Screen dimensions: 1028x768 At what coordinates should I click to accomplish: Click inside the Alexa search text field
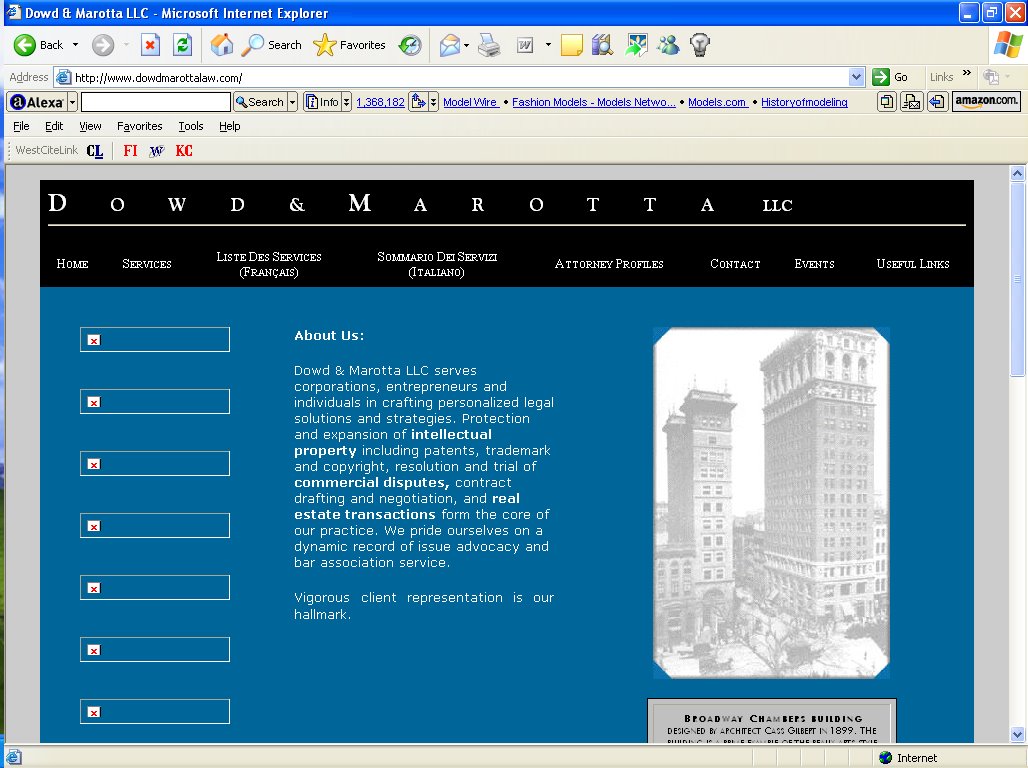(155, 102)
